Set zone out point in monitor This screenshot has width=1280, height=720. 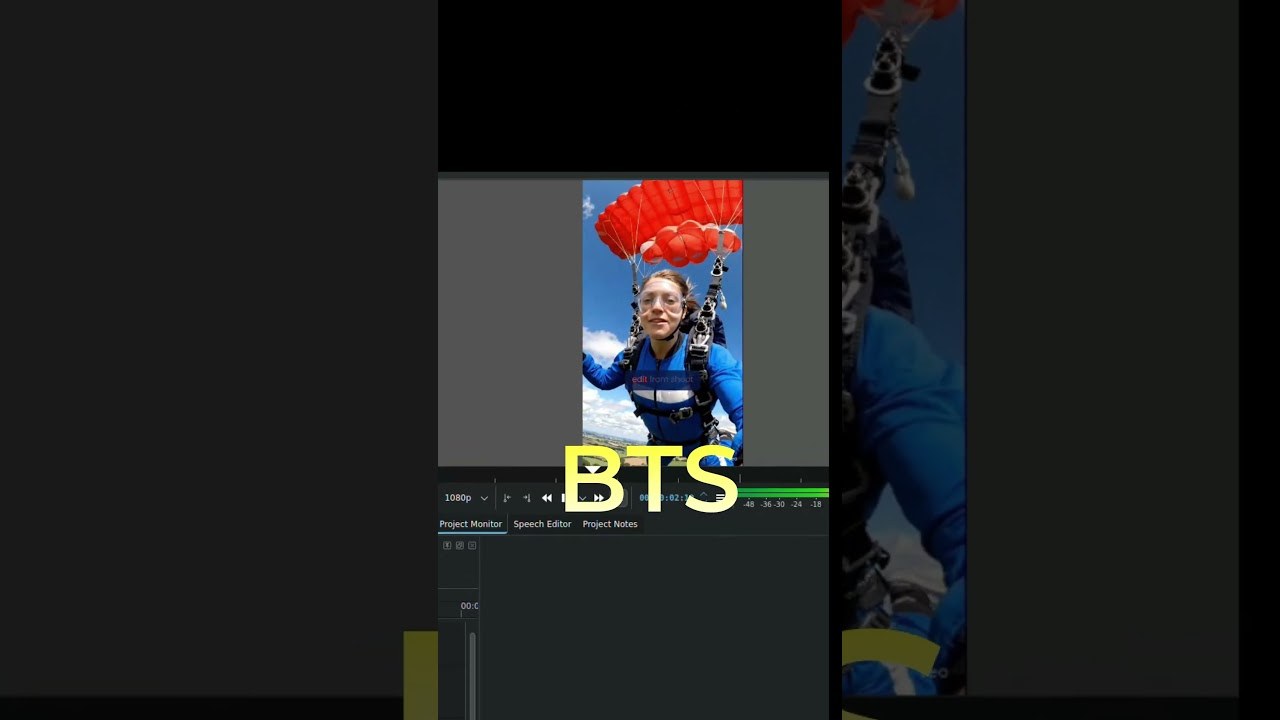click(526, 498)
